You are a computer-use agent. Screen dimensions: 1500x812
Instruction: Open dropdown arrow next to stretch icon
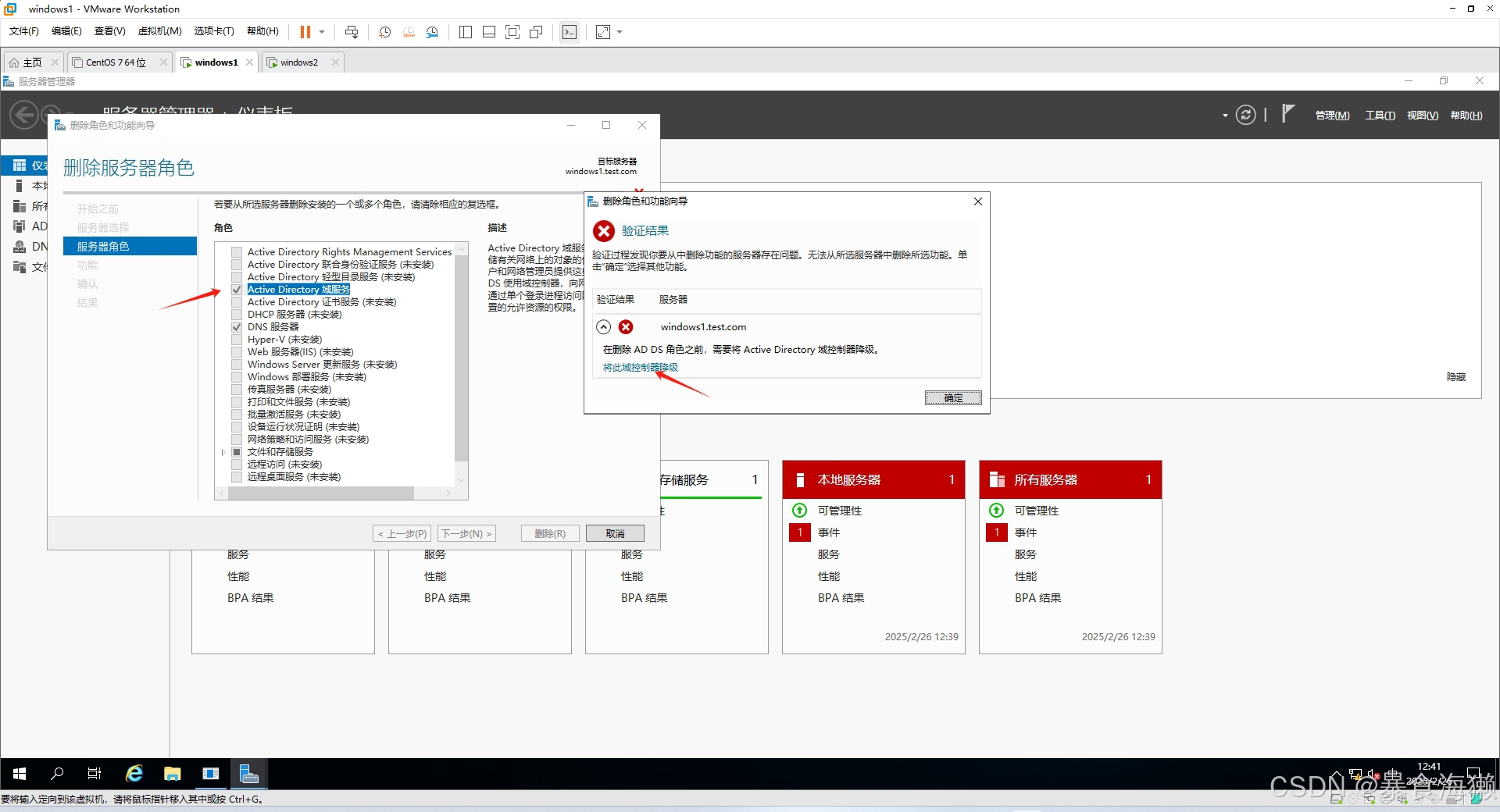tap(620, 32)
